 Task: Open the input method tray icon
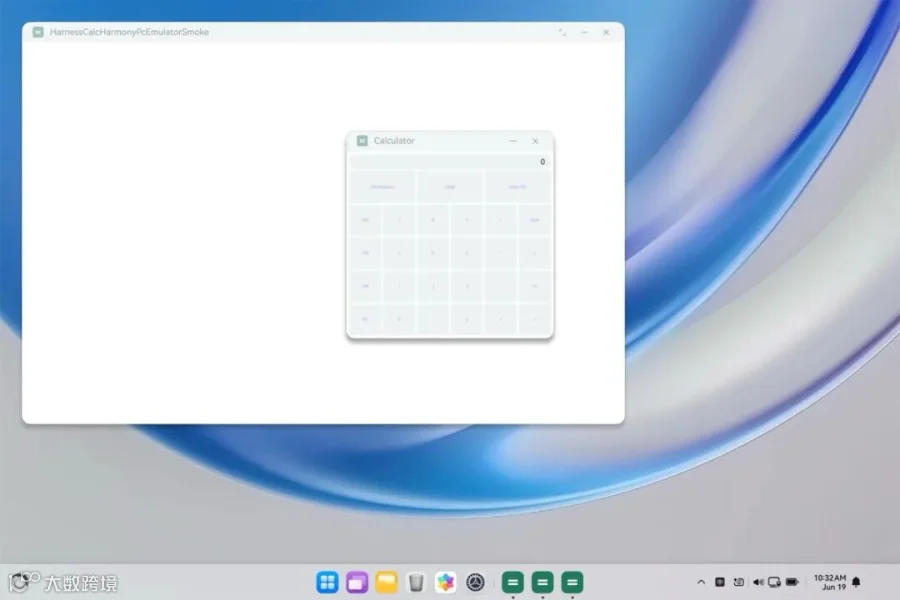720,582
